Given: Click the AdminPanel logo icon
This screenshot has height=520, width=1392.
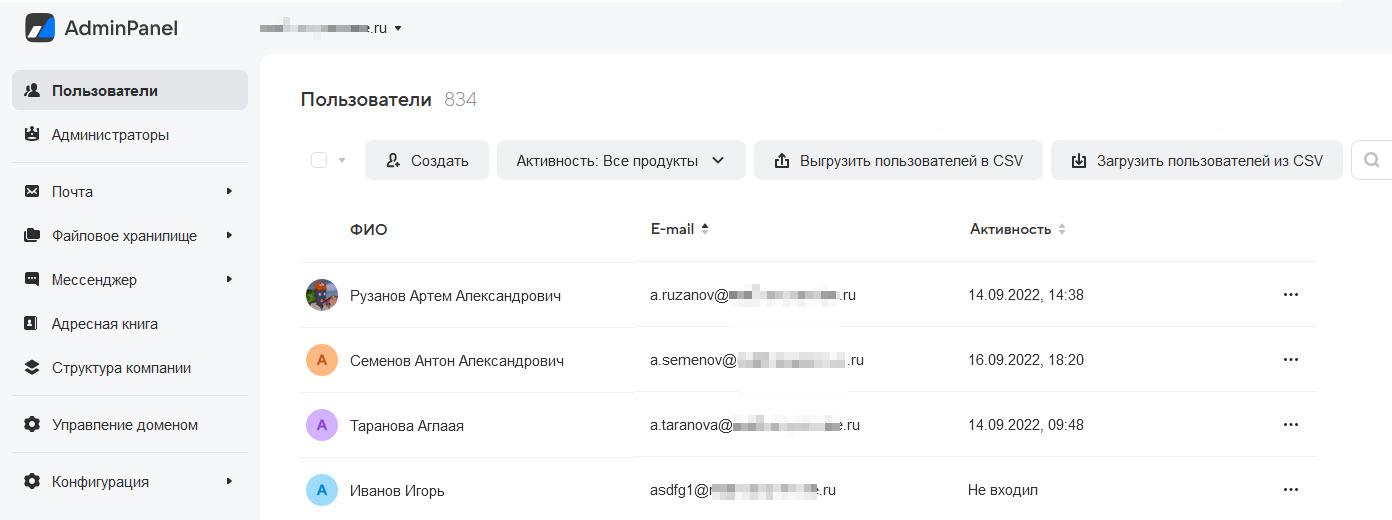Looking at the screenshot, I should (x=40, y=28).
